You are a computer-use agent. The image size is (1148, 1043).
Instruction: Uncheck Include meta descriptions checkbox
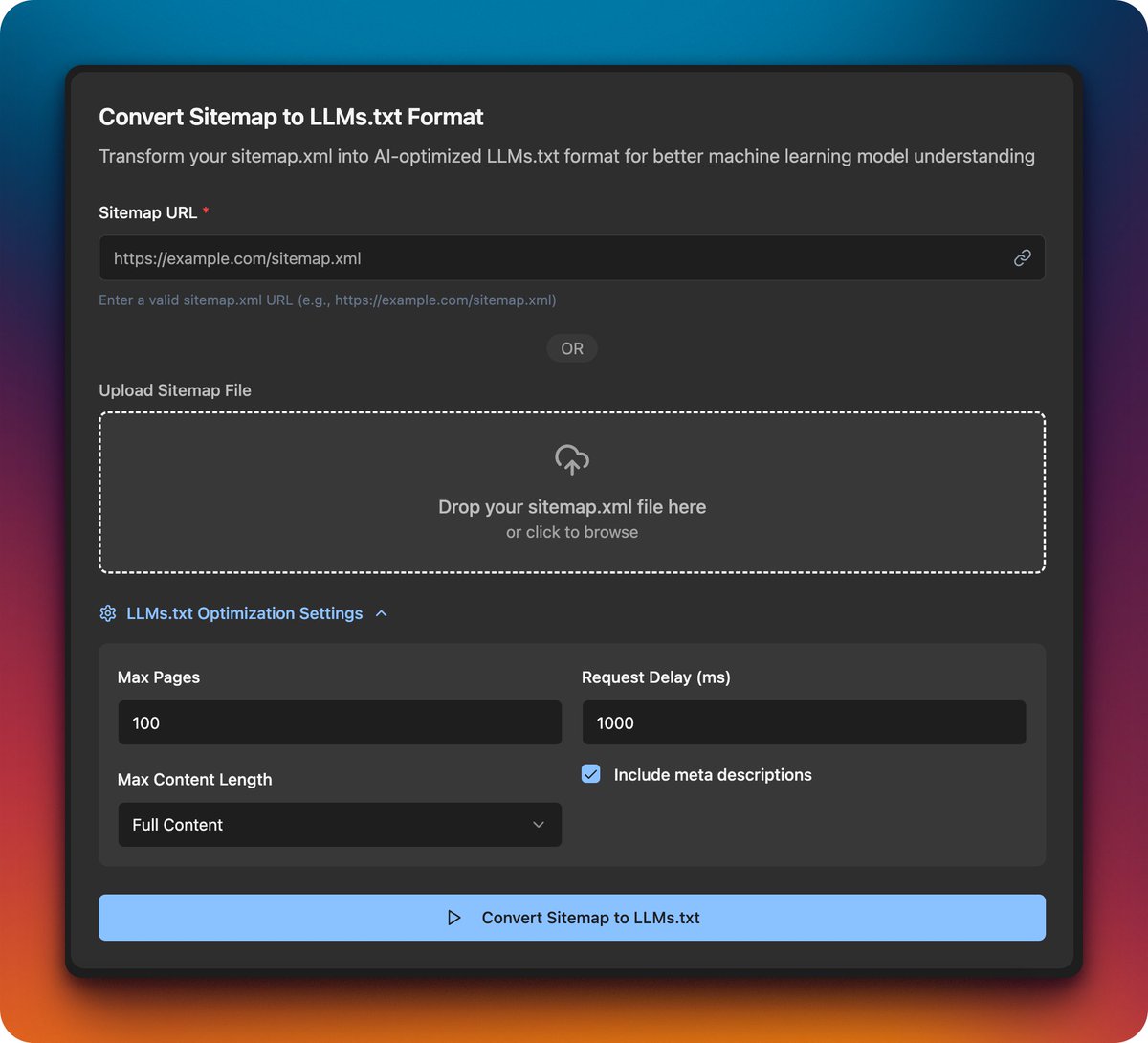[x=591, y=774]
